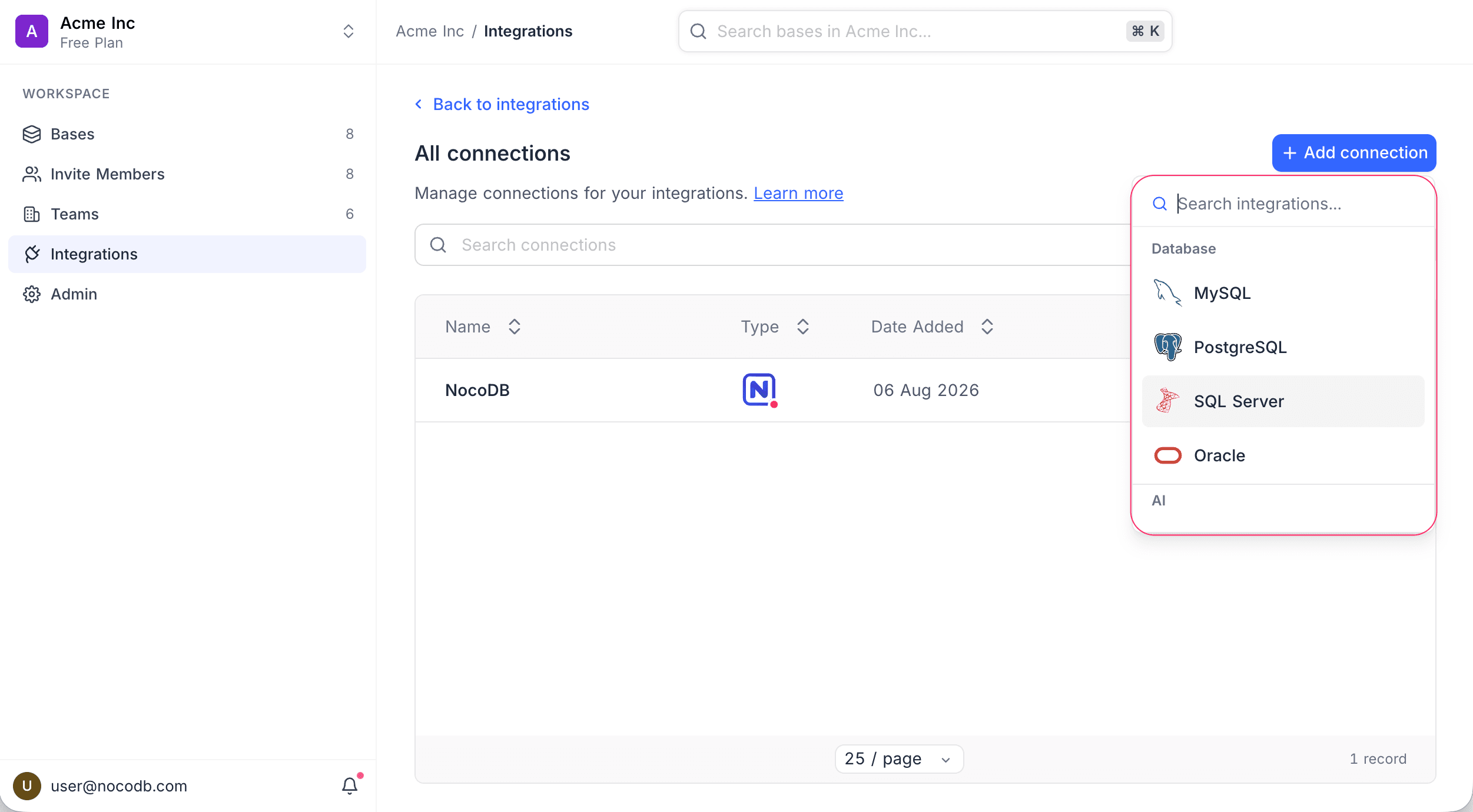This screenshot has width=1473, height=812.
Task: Focus the Search connections field
Action: [x=772, y=245]
